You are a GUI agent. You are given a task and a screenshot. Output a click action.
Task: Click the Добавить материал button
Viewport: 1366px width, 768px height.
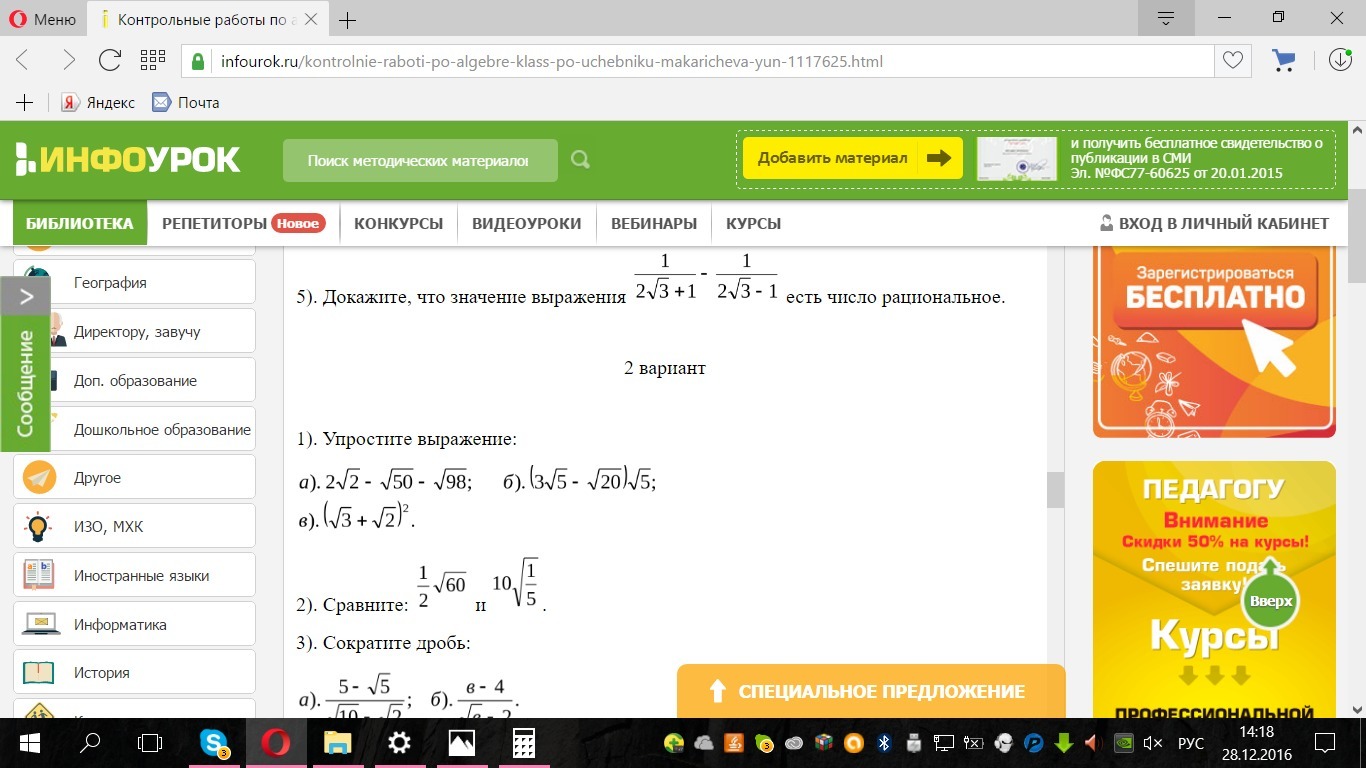point(852,158)
